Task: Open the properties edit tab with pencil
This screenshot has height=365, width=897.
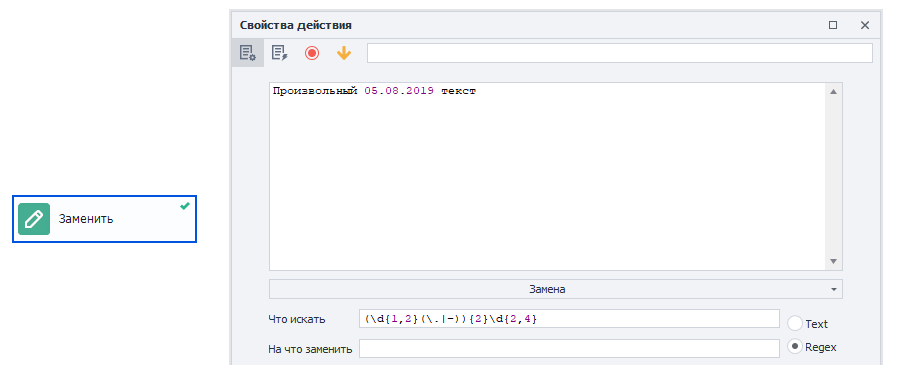Action: (280, 53)
